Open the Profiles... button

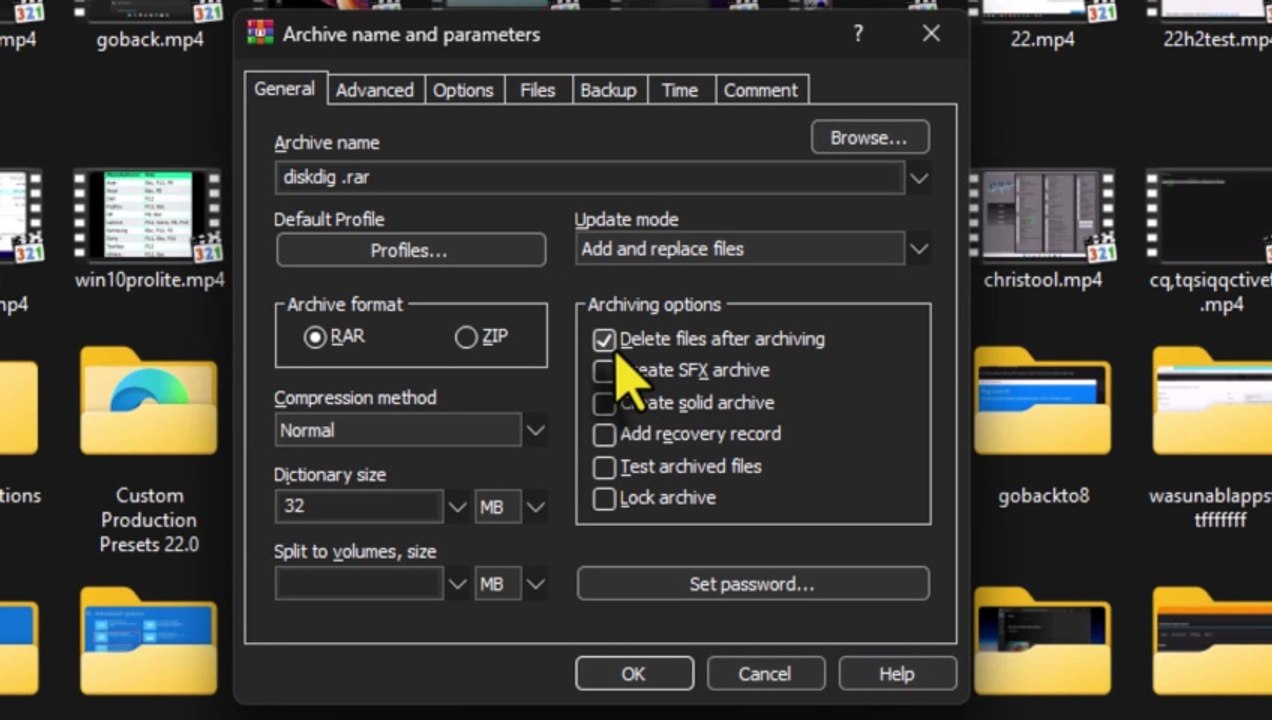click(x=411, y=250)
